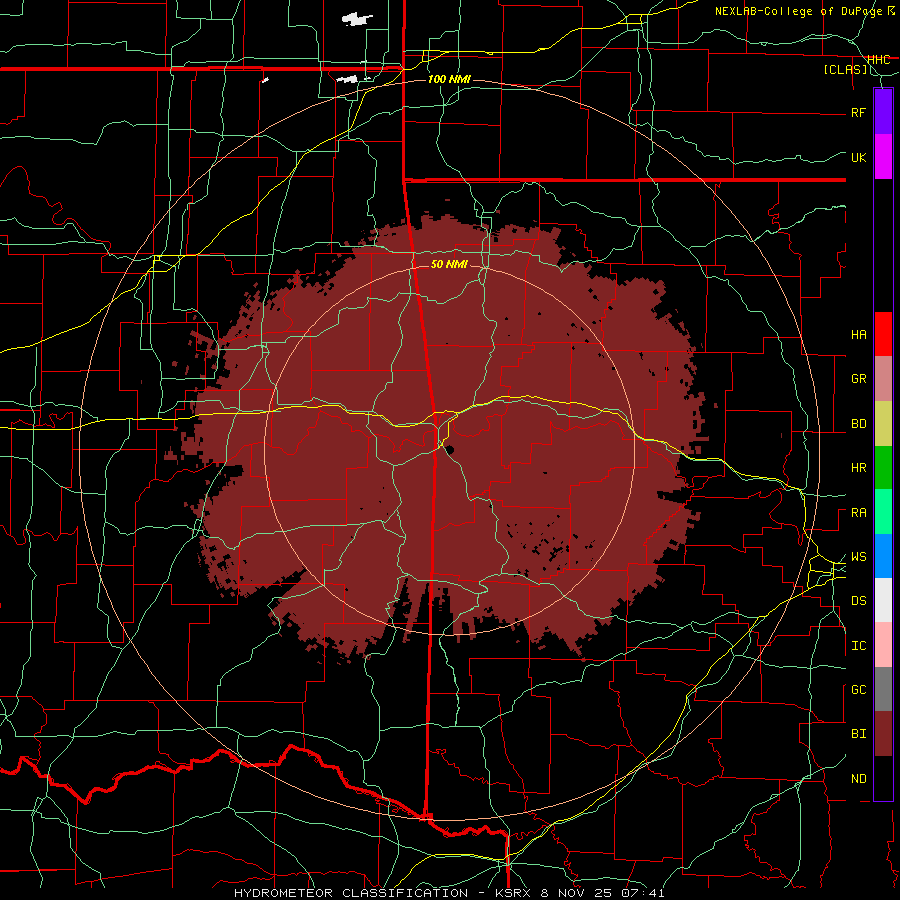Click the DS legend label
The width and height of the screenshot is (900, 900).
858,600
